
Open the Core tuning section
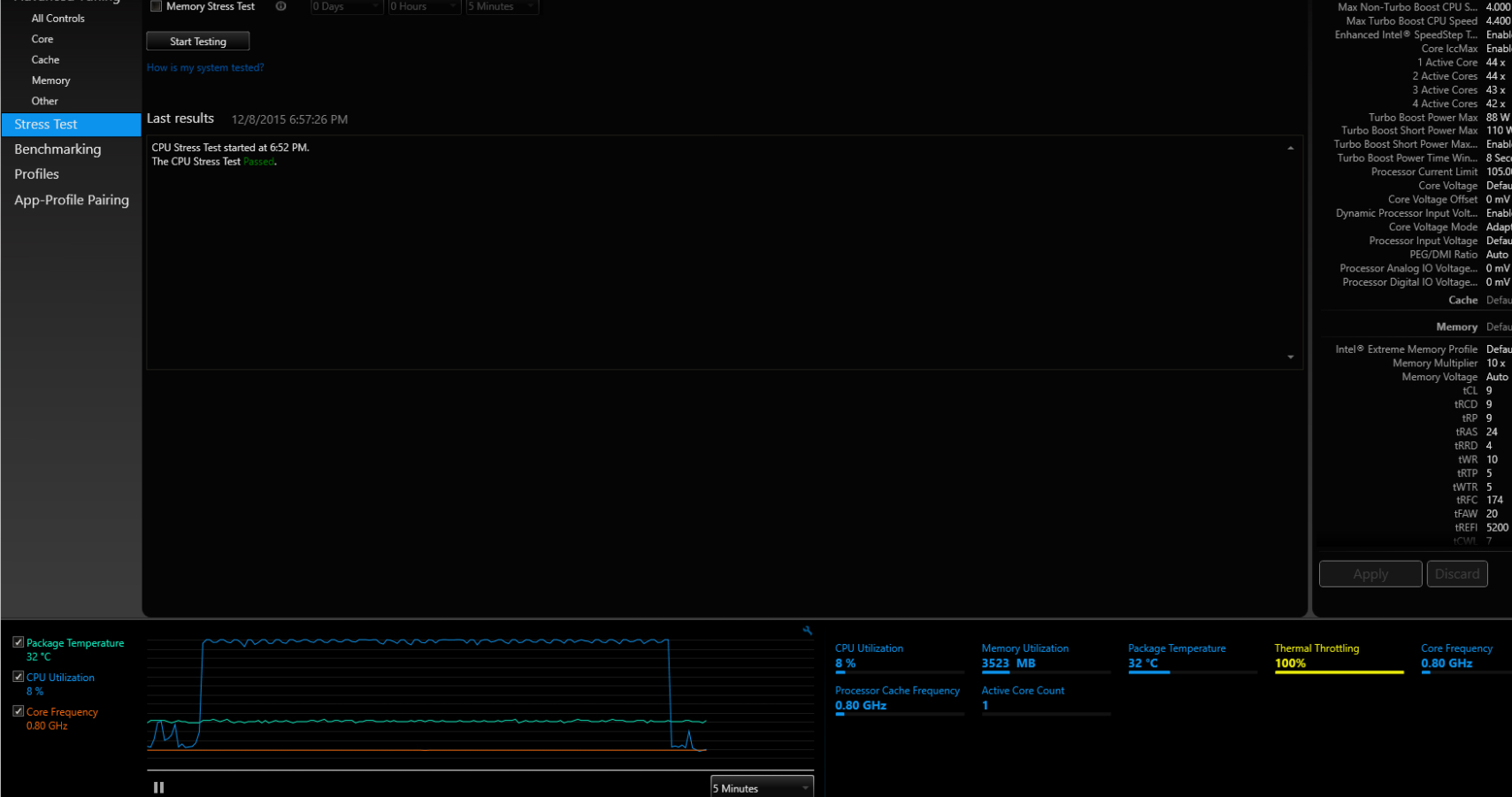[42, 39]
